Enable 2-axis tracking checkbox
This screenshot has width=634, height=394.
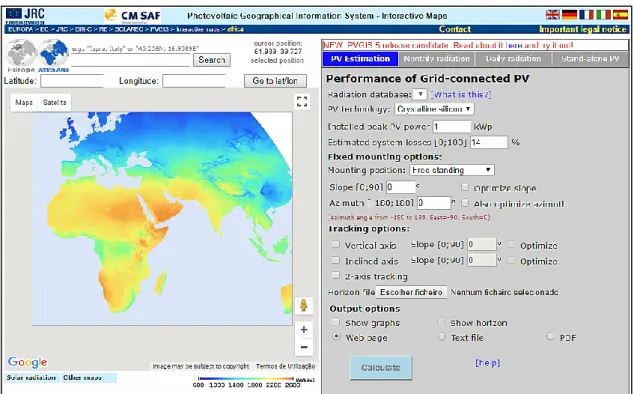(336, 275)
